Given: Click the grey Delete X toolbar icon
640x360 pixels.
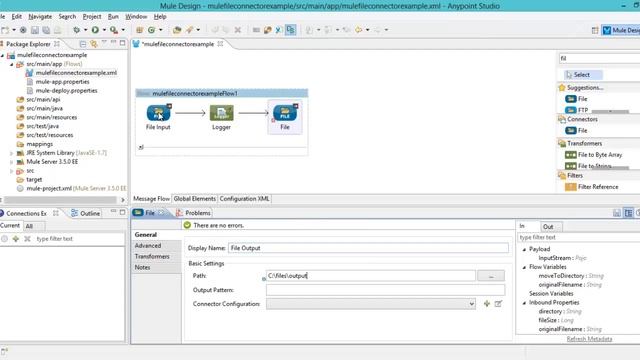Looking at the screenshot, I should point(238,30).
